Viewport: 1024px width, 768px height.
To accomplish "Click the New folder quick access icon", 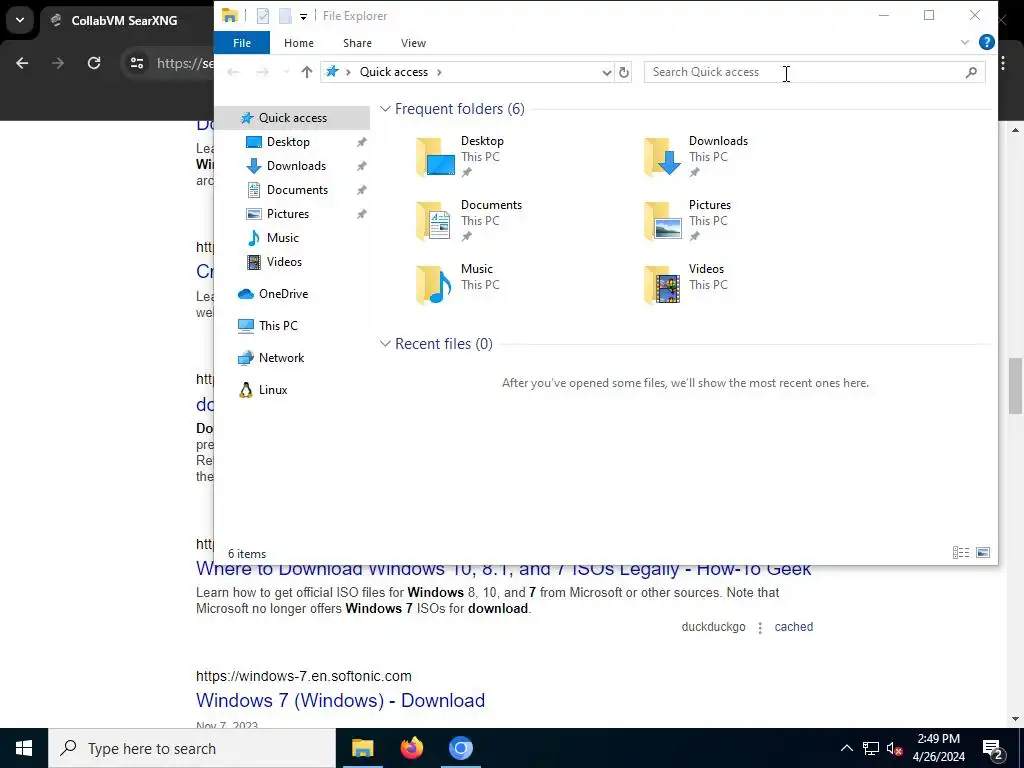I will [285, 16].
